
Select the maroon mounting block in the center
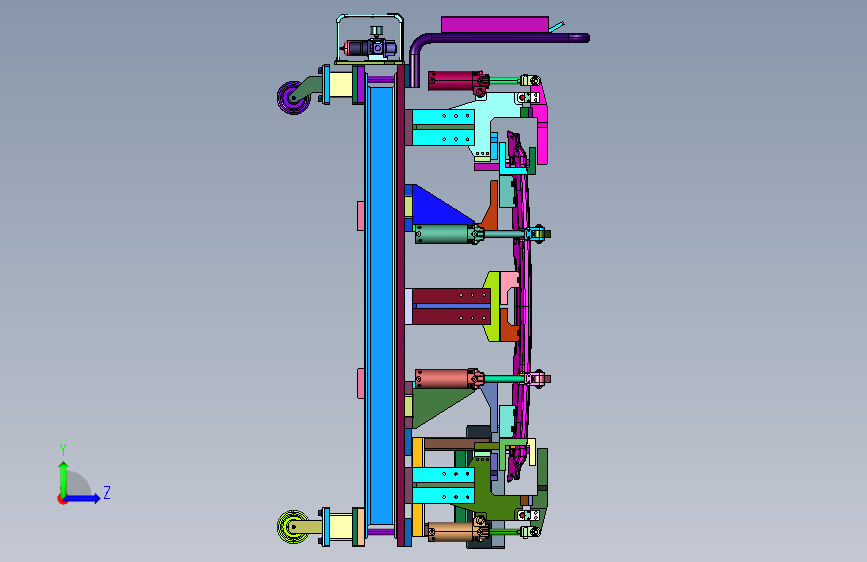(451, 306)
